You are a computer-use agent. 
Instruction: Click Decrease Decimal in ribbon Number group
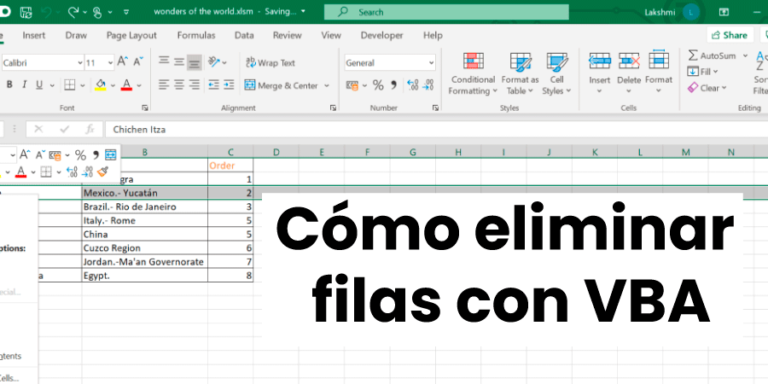click(x=428, y=86)
